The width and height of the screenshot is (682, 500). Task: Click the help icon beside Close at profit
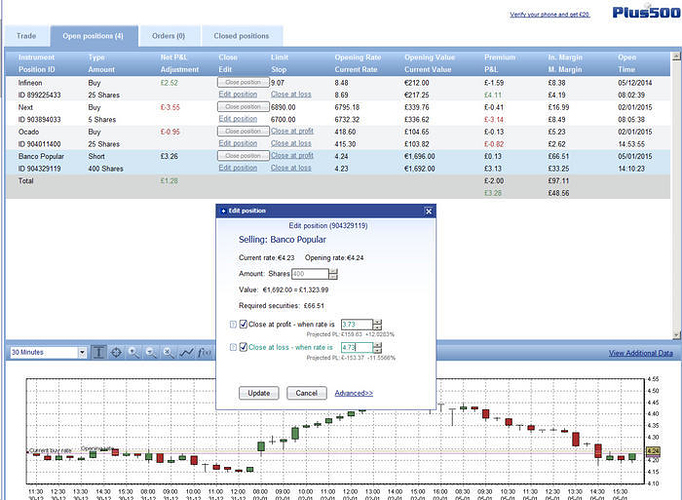click(233, 324)
